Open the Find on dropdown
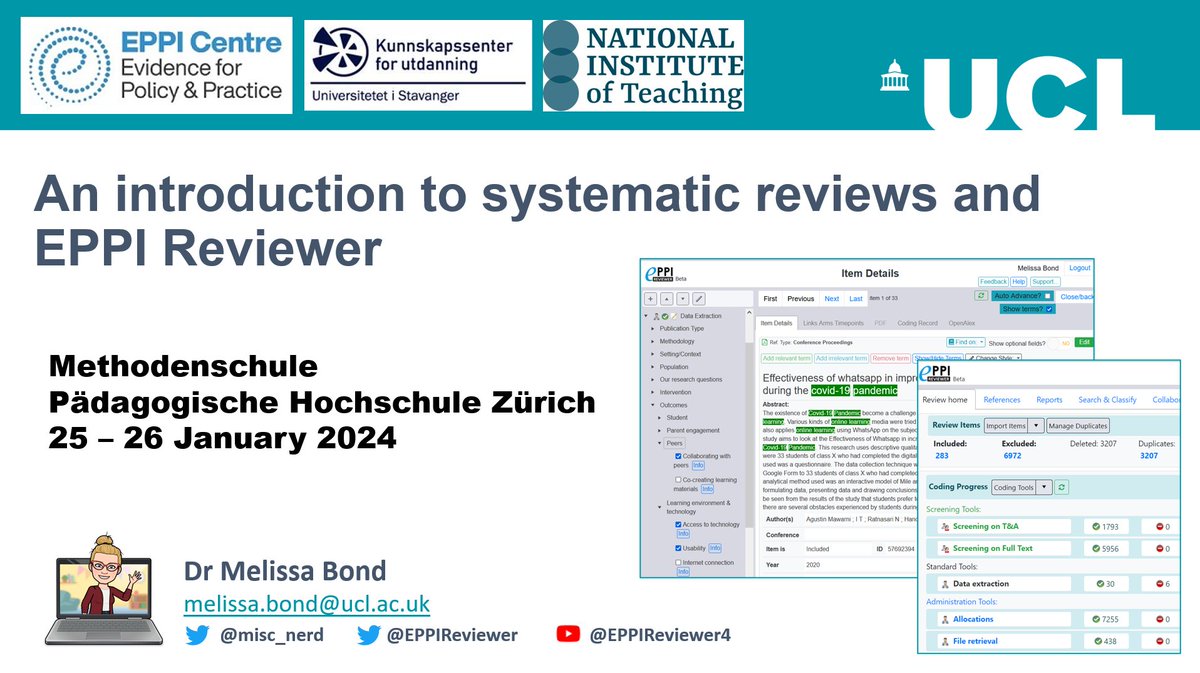 (x=966, y=342)
